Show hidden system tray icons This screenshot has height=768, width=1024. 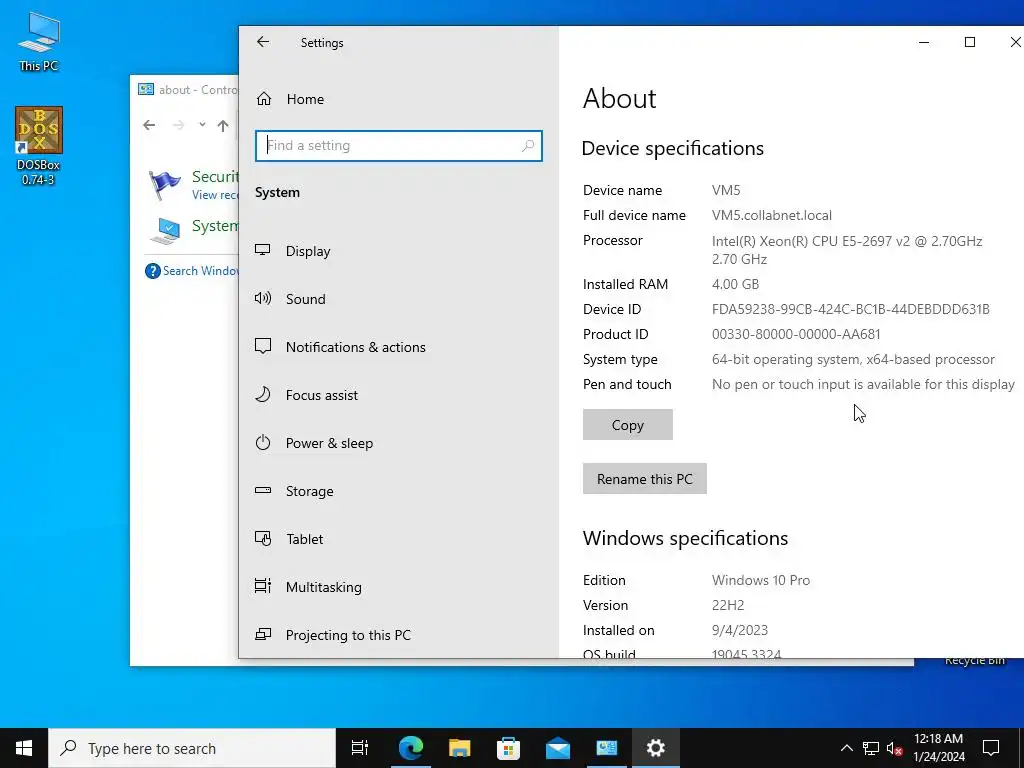click(846, 748)
